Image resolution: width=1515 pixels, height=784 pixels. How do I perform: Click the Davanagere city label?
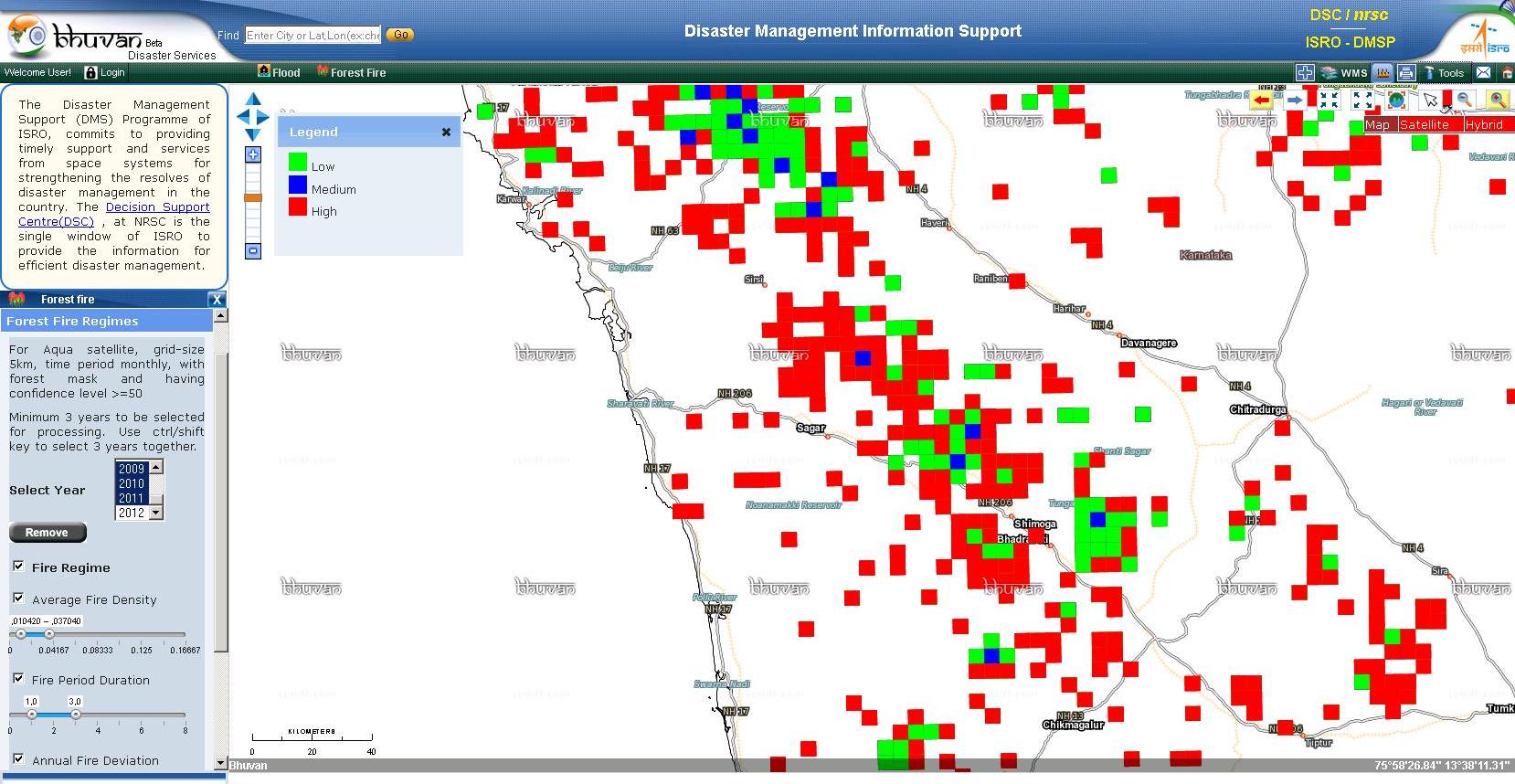point(1149,343)
